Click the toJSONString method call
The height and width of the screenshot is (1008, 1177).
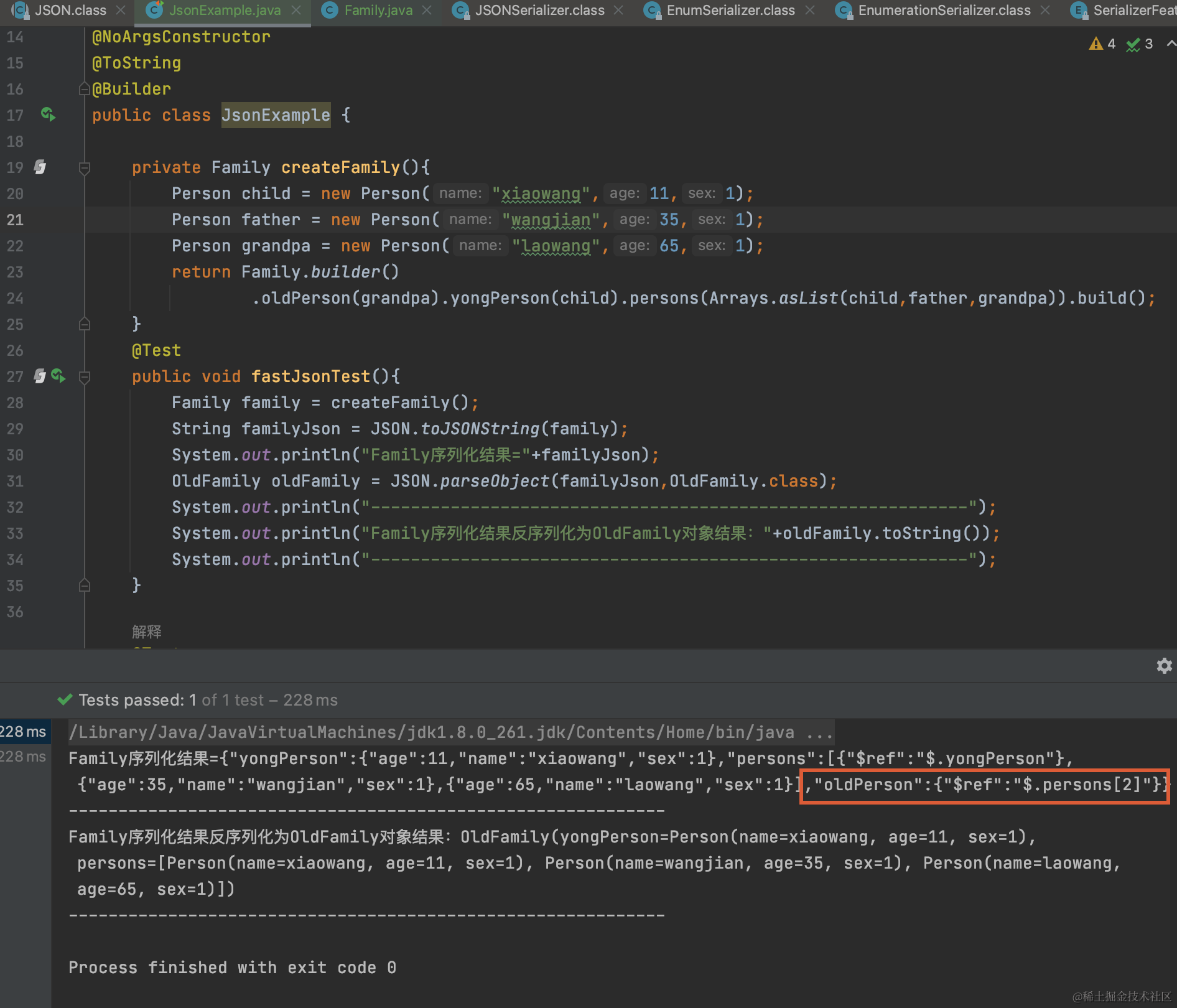point(480,429)
